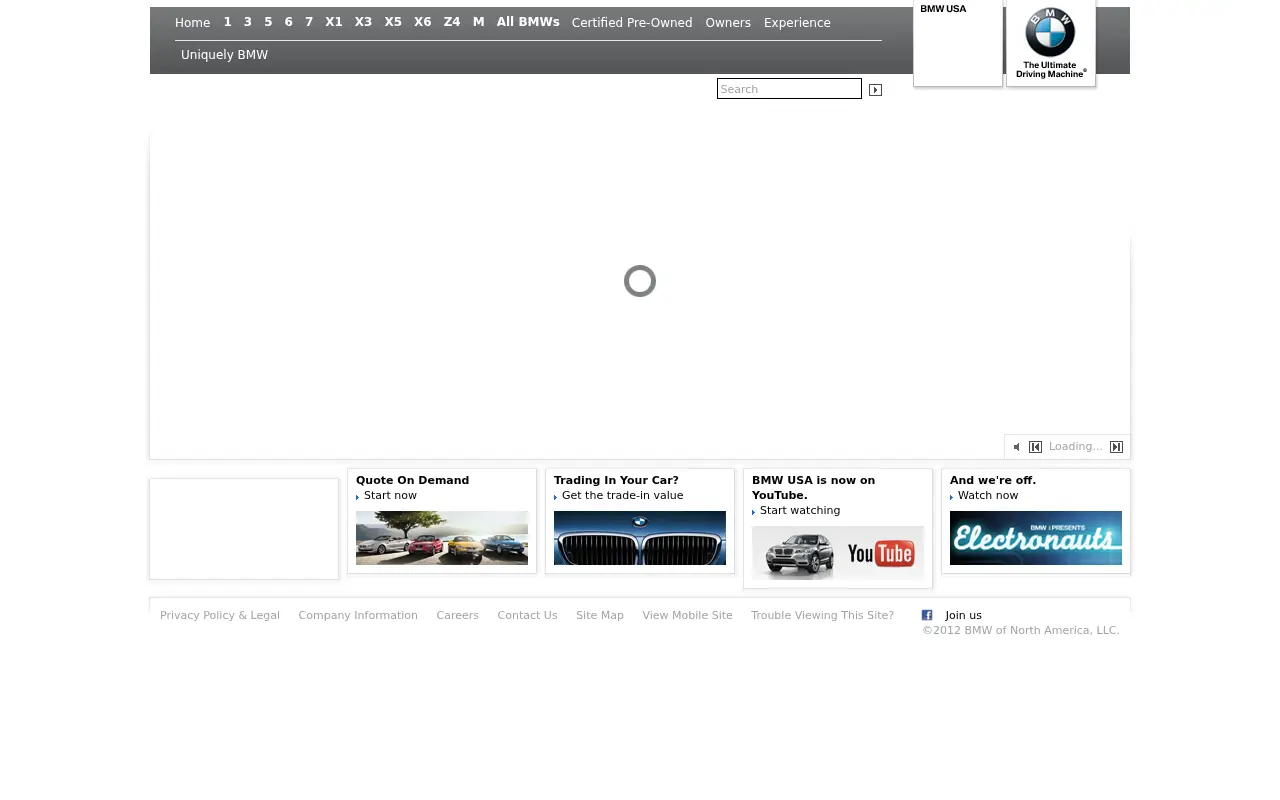Click the BMW USA label box
The height and width of the screenshot is (800, 1280).
[958, 43]
